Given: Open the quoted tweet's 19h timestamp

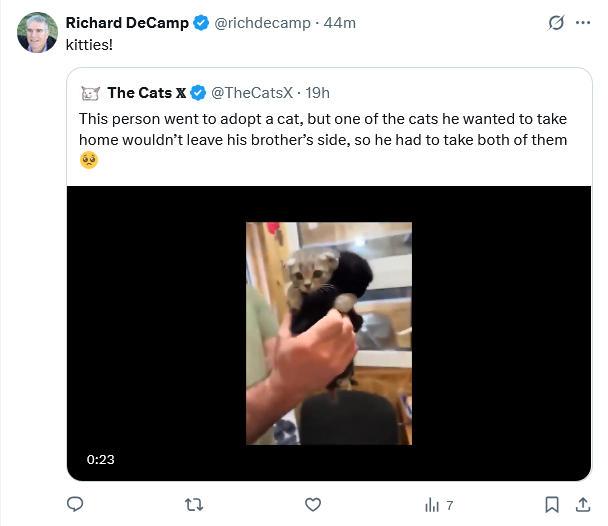Looking at the screenshot, I should click(x=317, y=93).
